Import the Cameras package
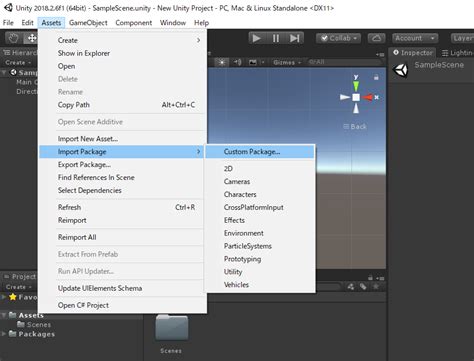Screen dimensions: 474x361 pos(260,182)
